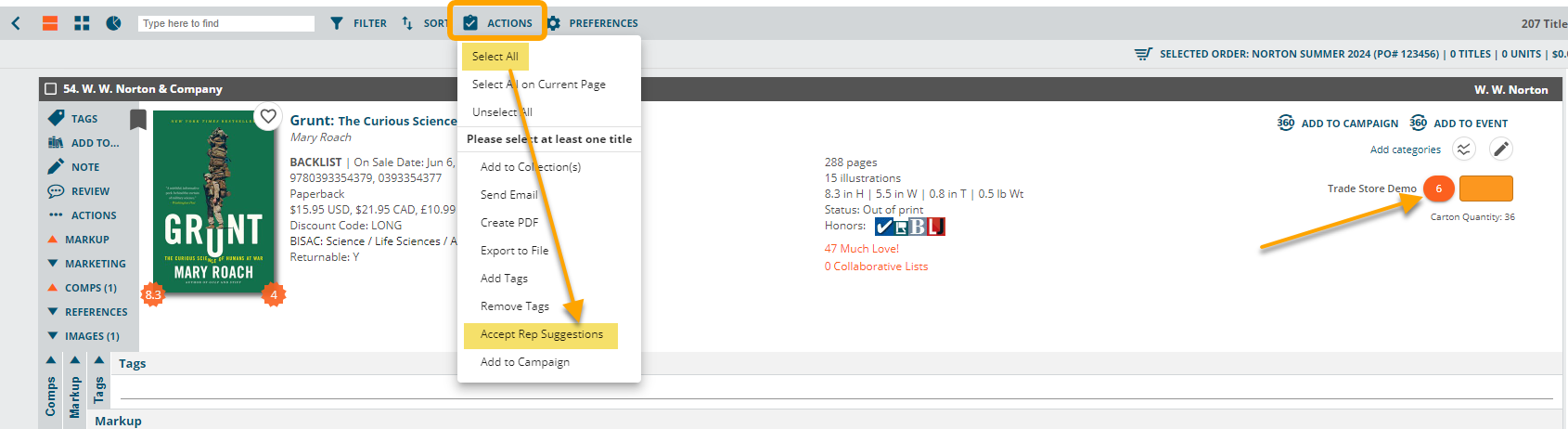Switch to the grid view icon
The image size is (1568, 429).
(x=82, y=23)
